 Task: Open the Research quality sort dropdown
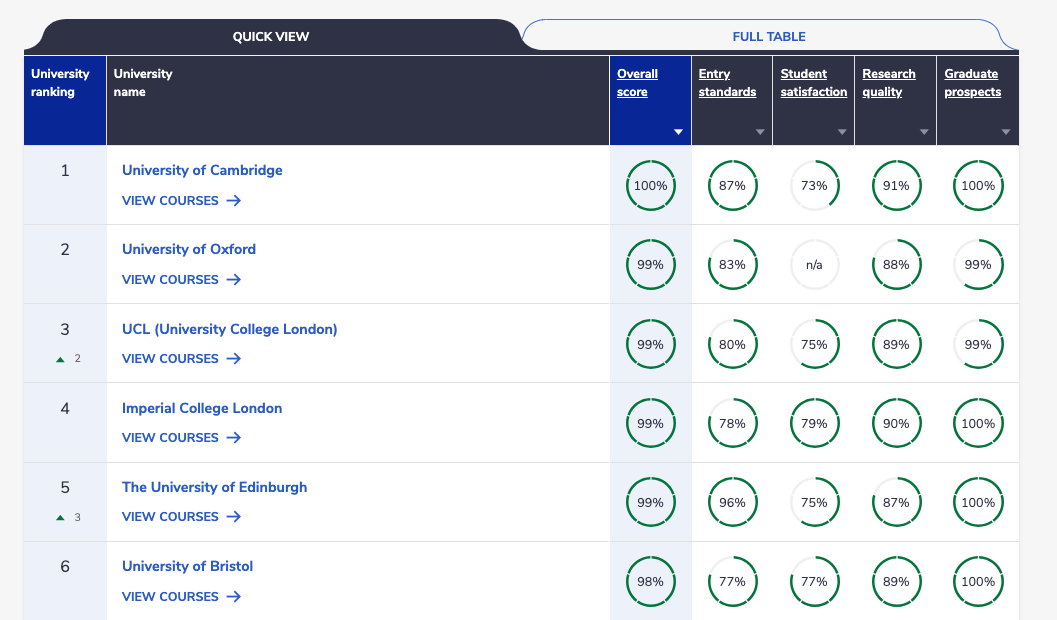(923, 130)
